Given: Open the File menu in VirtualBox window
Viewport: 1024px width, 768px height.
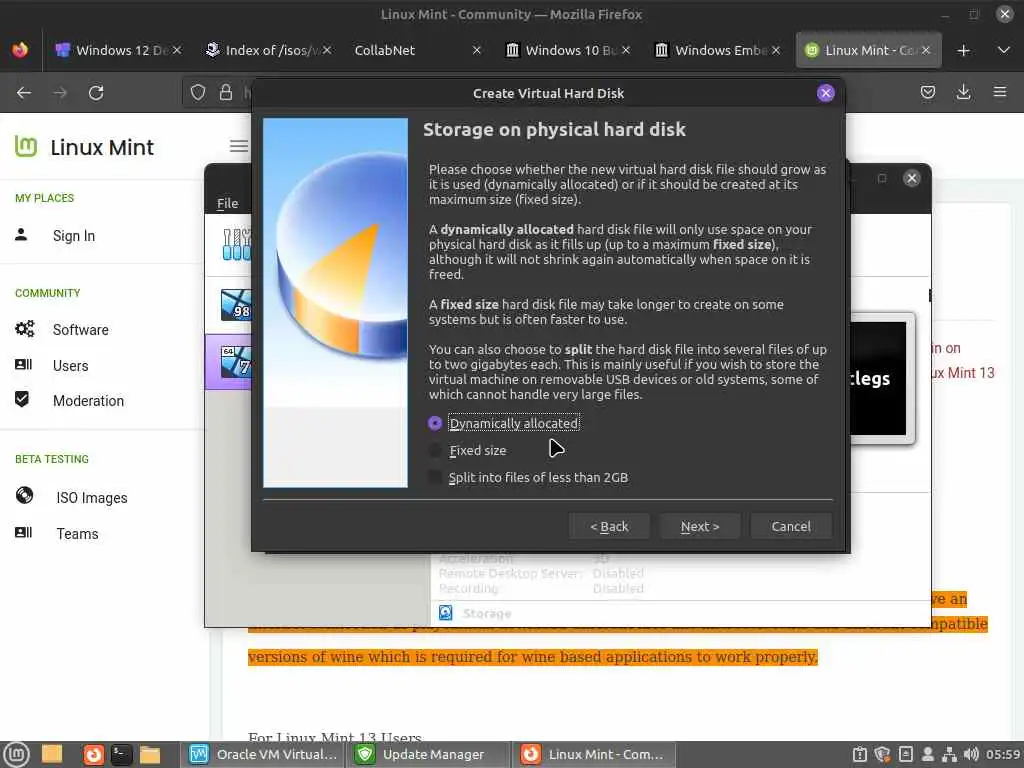Looking at the screenshot, I should point(227,203).
